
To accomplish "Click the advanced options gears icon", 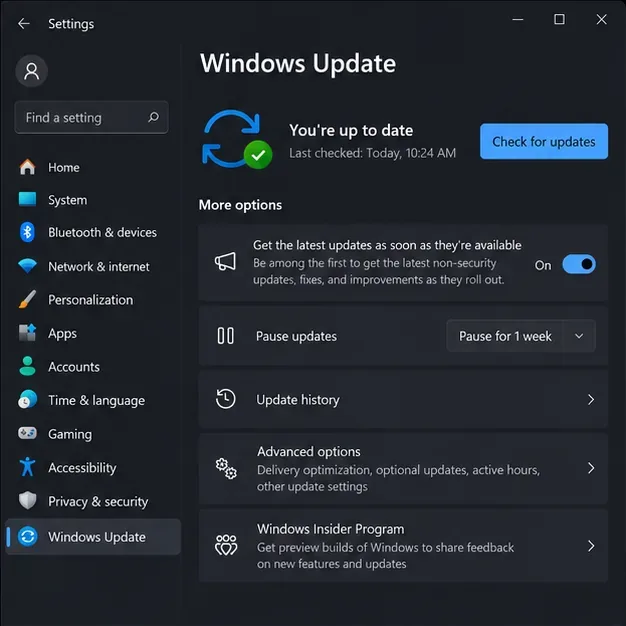I will click(226, 468).
